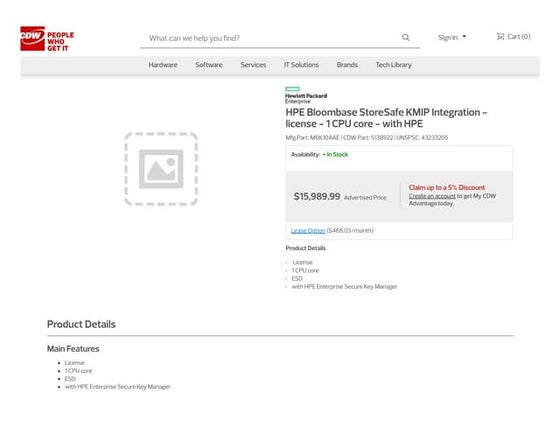Open the shopping cart icon
Image resolution: width=560 pixels, height=433 pixels.
pos(500,36)
